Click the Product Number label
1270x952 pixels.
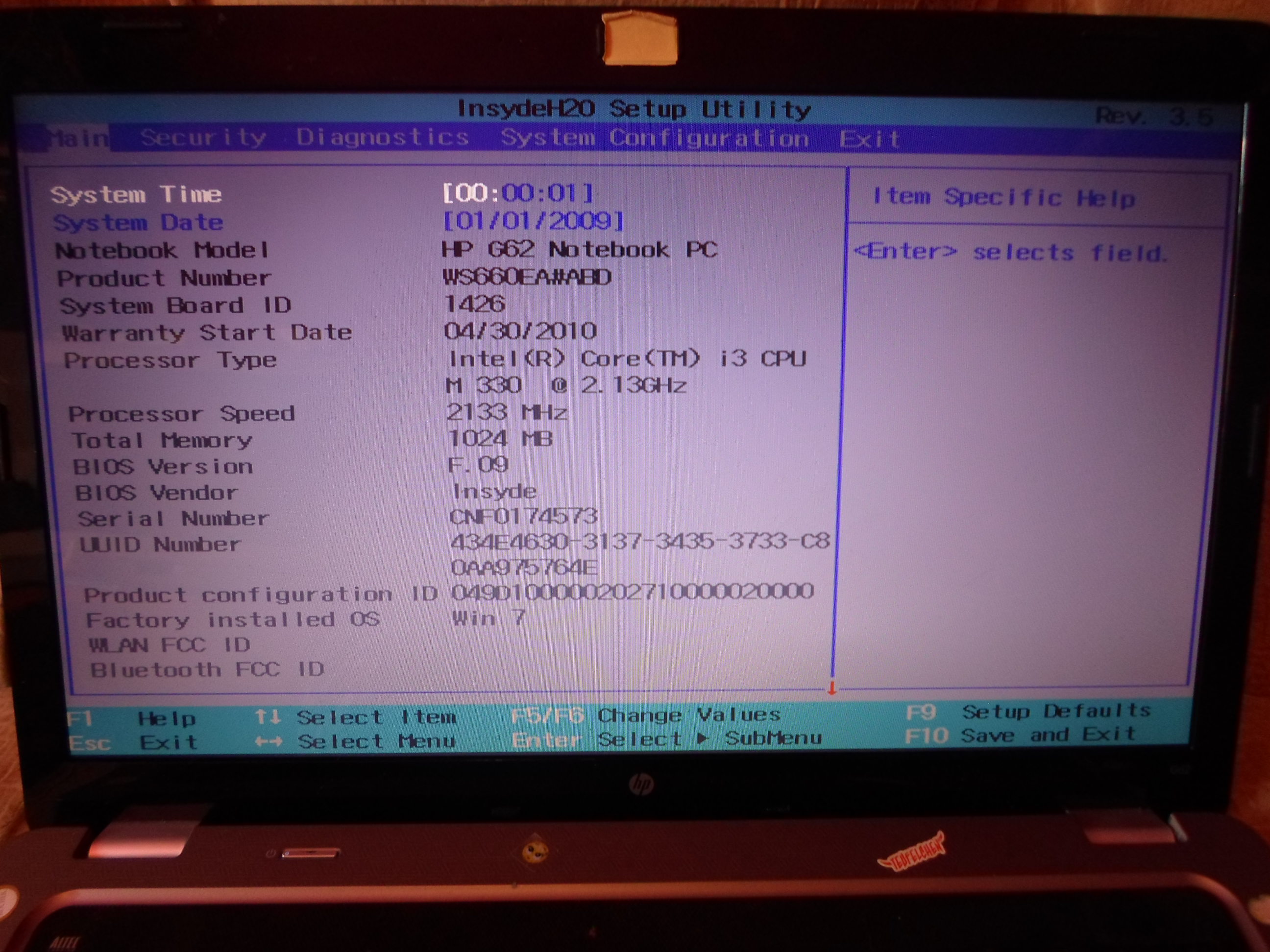tap(164, 278)
